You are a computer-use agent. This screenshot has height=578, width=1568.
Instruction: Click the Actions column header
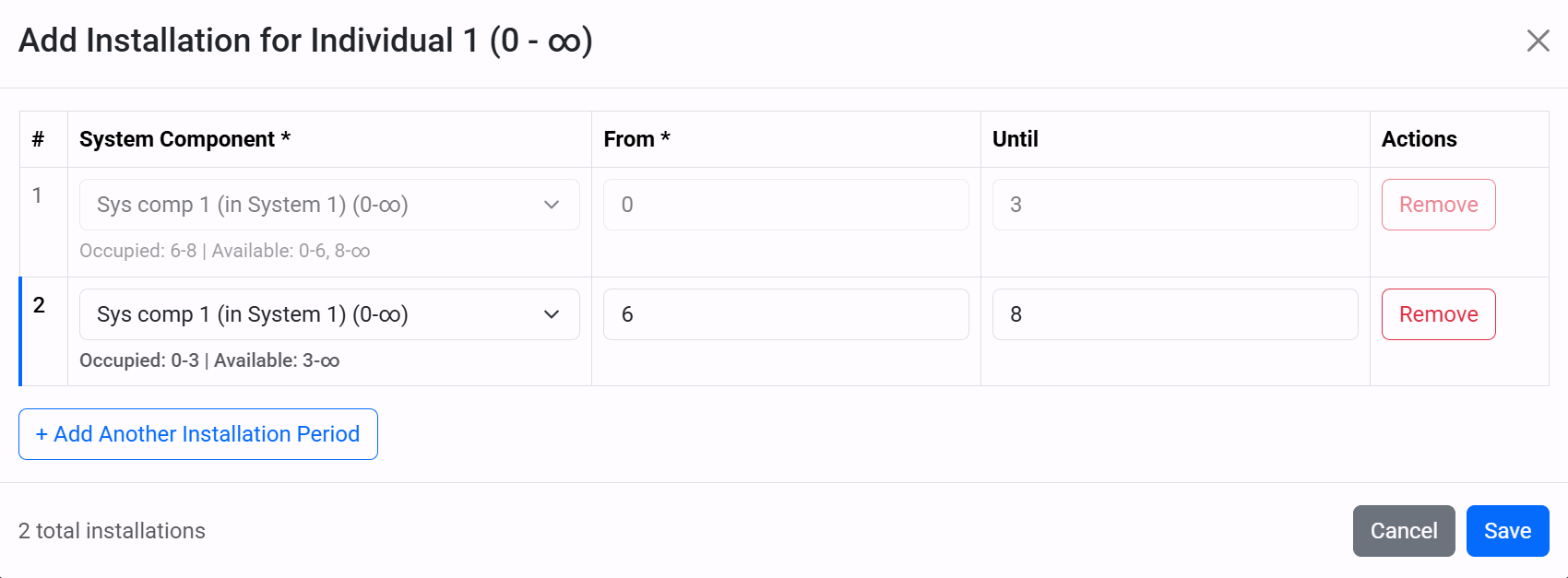point(1420,138)
